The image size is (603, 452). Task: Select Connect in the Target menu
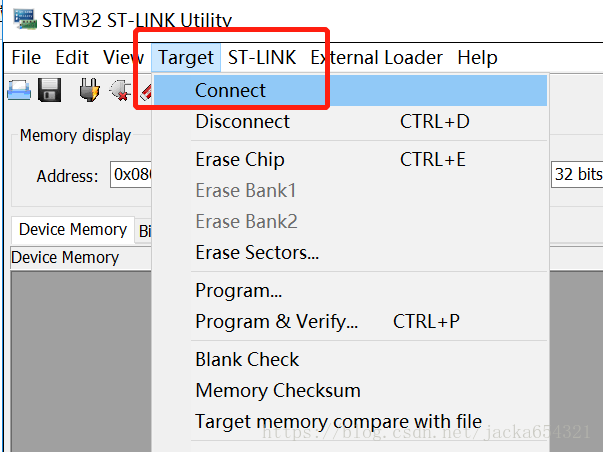[231, 90]
